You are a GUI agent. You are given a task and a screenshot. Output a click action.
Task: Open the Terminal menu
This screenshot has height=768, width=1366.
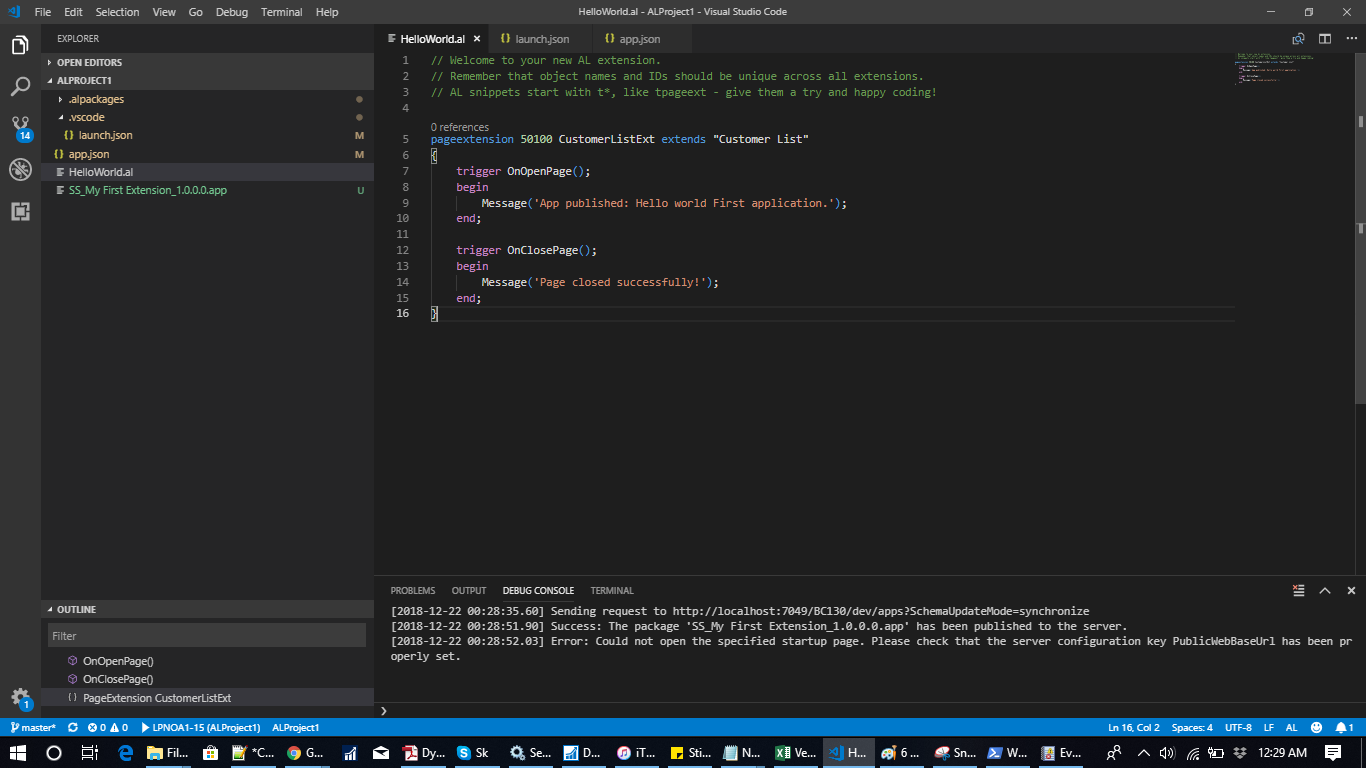tap(281, 12)
